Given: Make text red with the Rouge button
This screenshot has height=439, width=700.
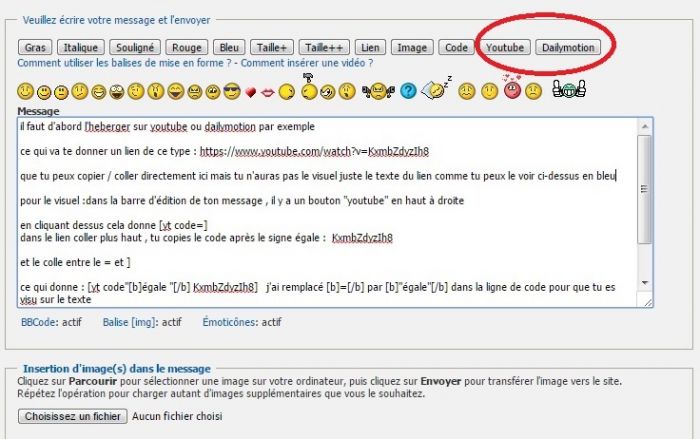Looking at the screenshot, I should (x=187, y=47).
